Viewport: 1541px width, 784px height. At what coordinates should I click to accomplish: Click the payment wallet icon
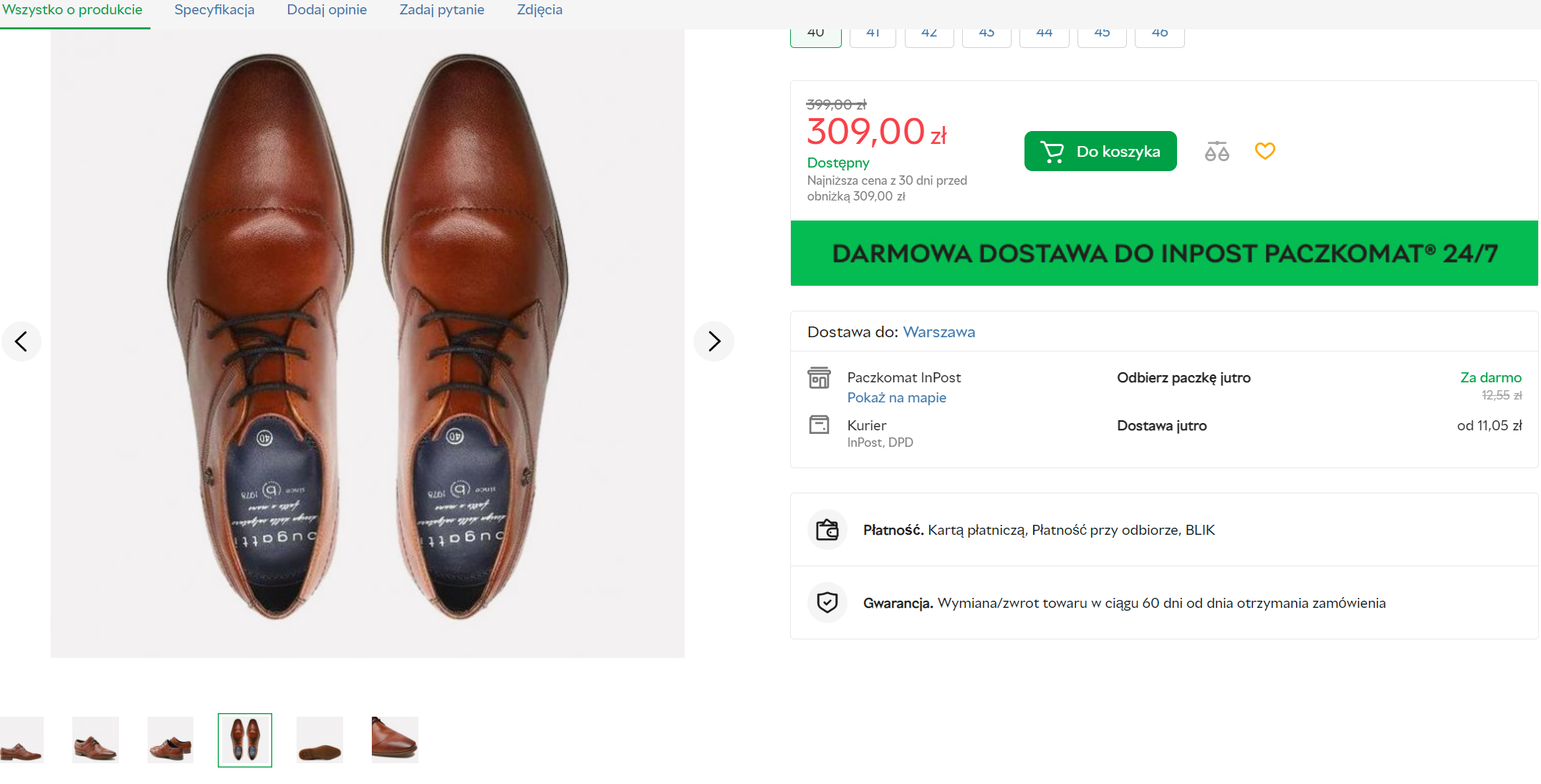827,530
